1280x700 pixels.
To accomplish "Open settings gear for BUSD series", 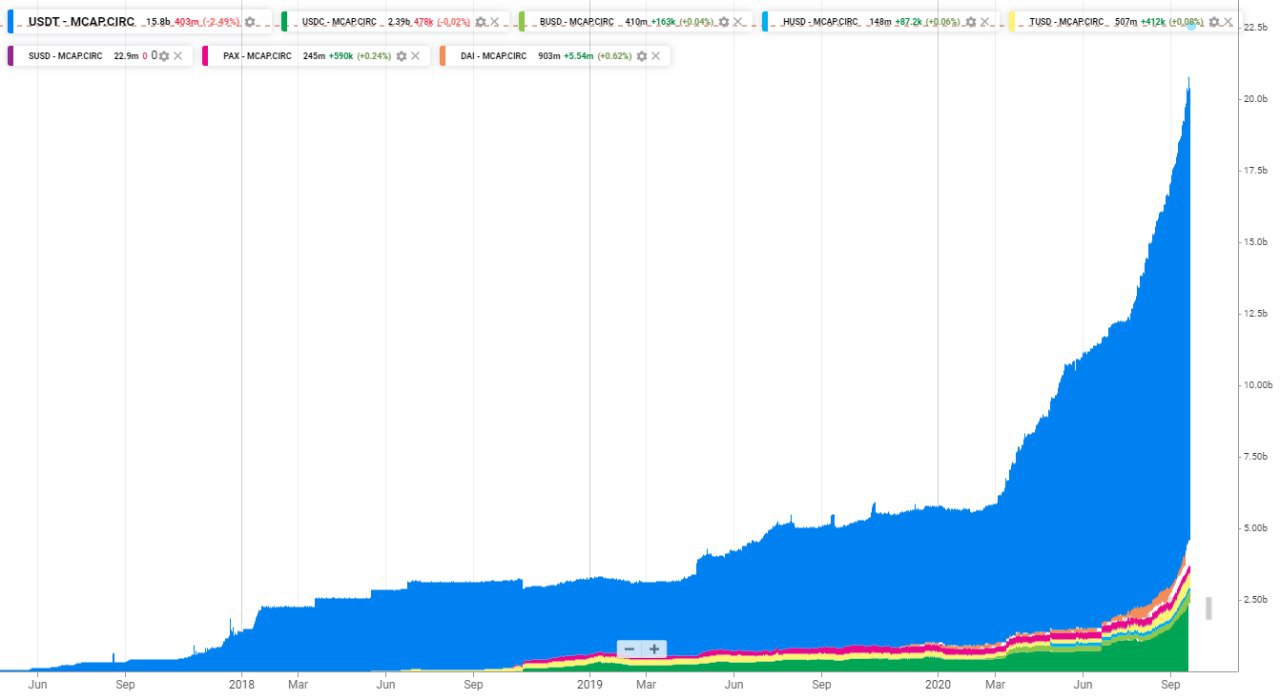I will (x=723, y=22).
